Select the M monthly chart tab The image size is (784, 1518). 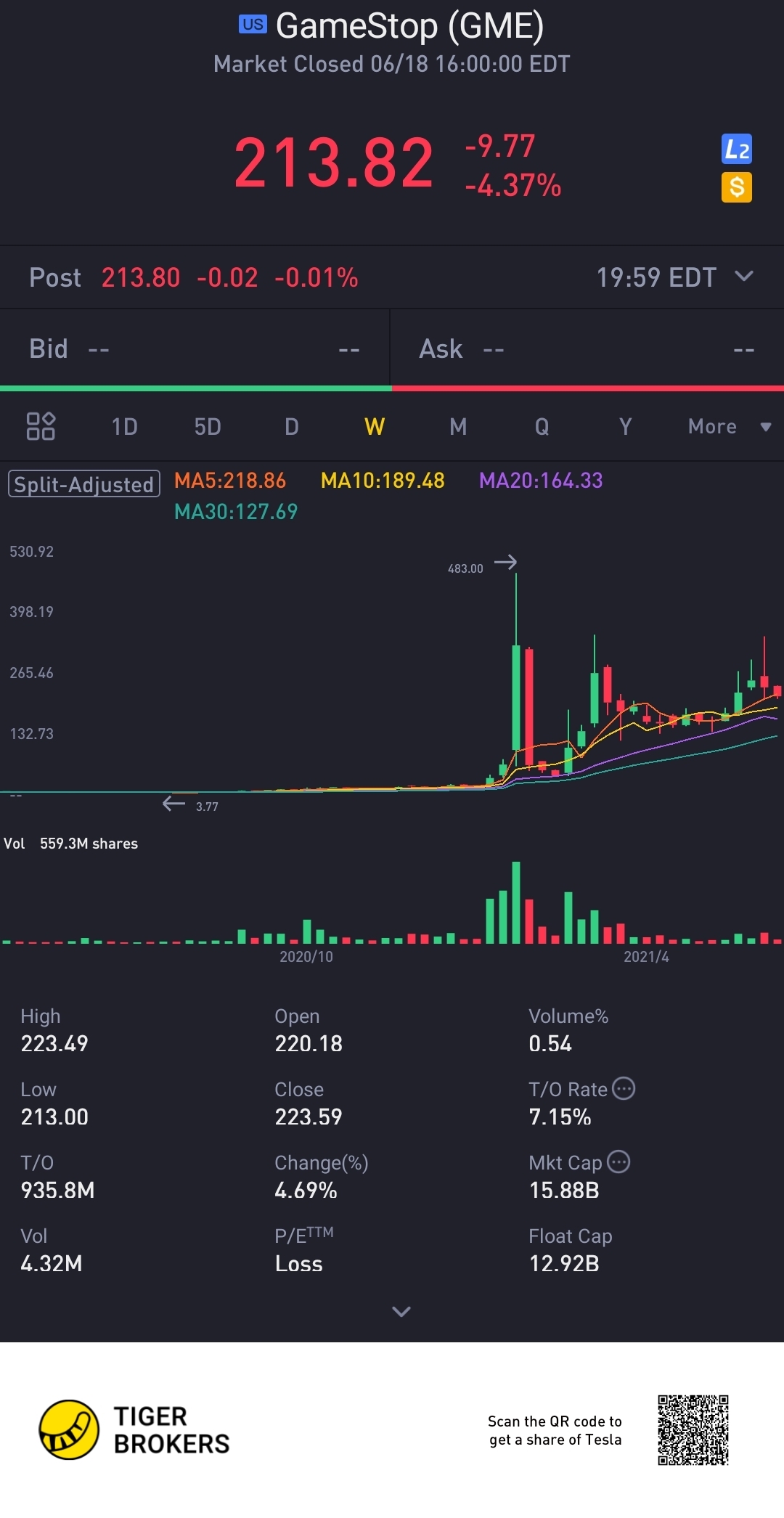458,426
